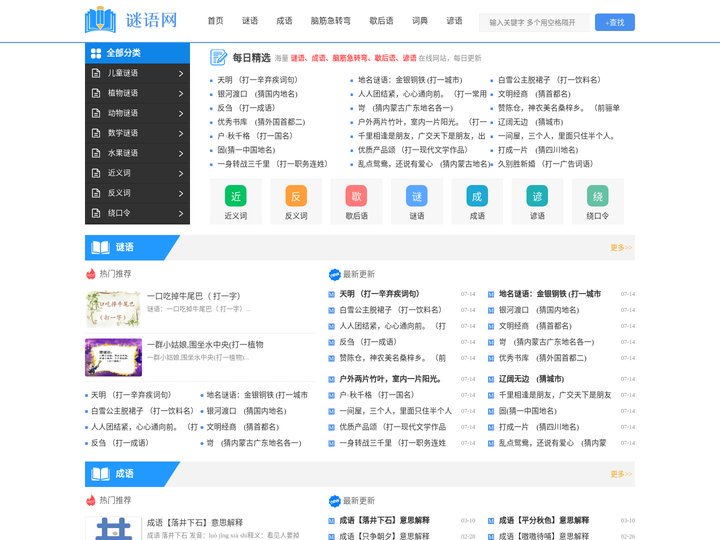Screen dimensions: 720x540
Task: Open 银河渡口（猜国内地名）in 每日精选
Action: [258, 94]
